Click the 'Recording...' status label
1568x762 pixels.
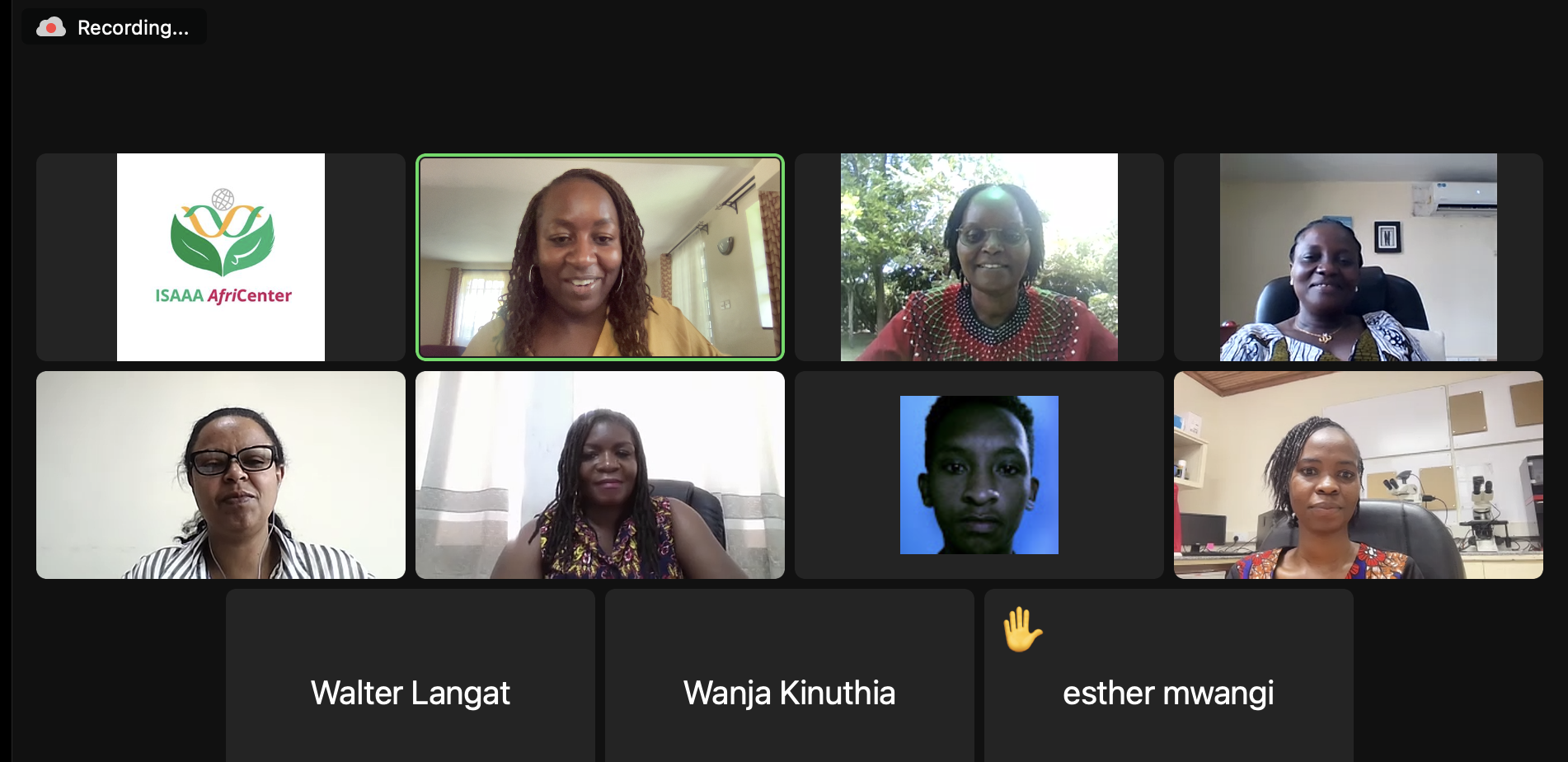tap(133, 28)
